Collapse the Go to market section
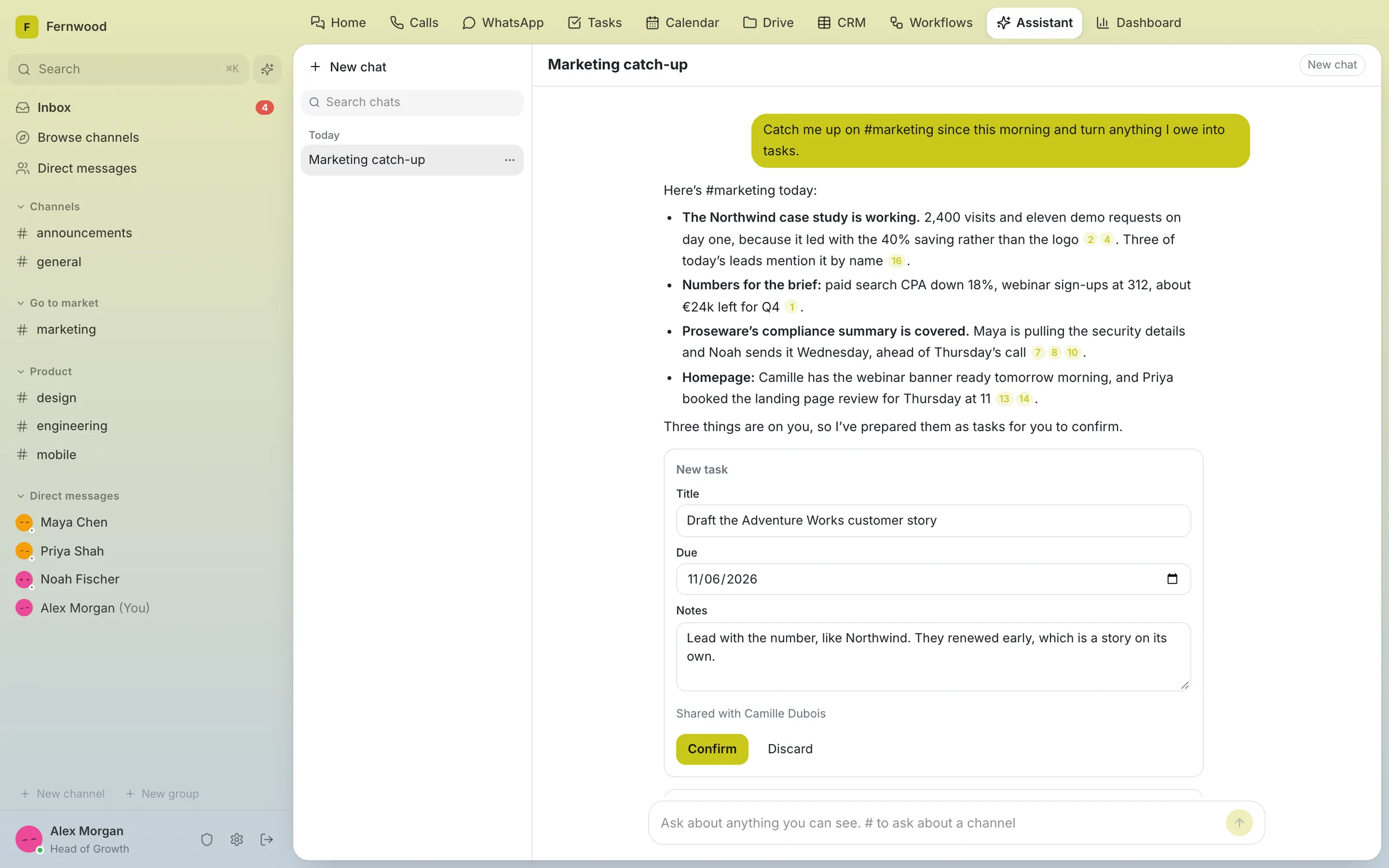This screenshot has height=868, width=1389. tap(57, 303)
